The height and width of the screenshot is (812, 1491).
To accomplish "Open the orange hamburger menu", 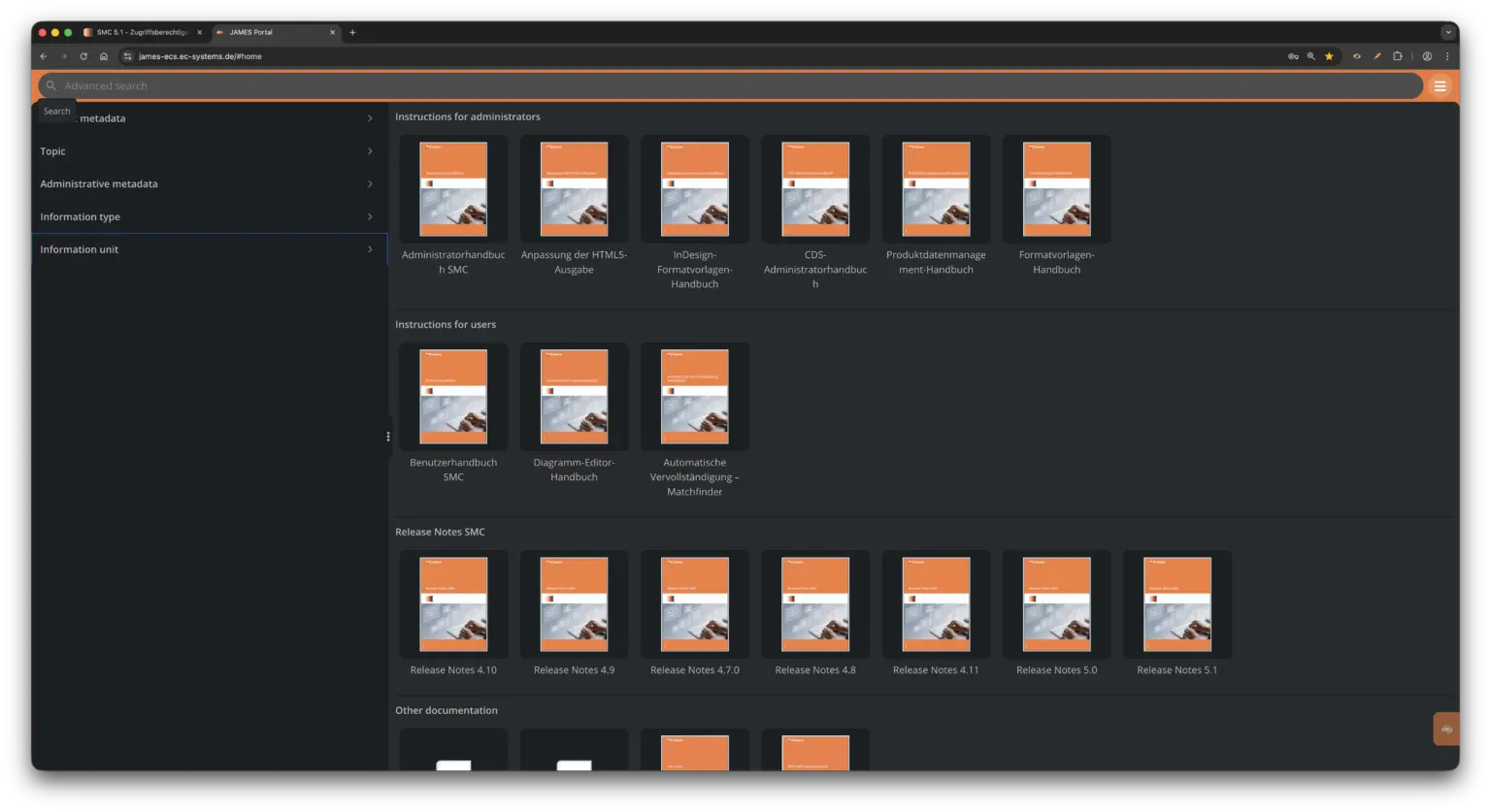I will coord(1440,86).
